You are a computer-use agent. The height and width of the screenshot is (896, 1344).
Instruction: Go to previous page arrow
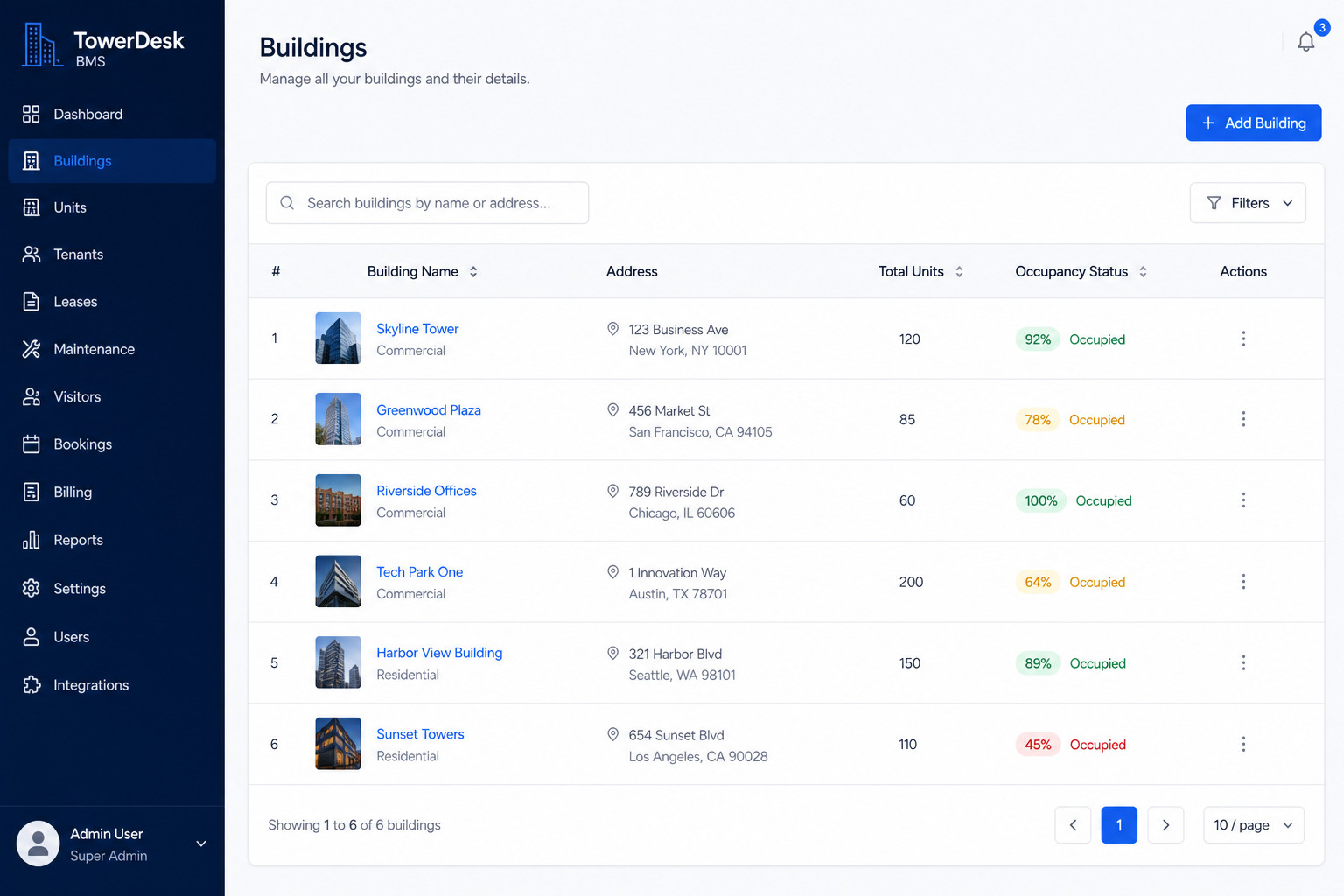click(1073, 825)
